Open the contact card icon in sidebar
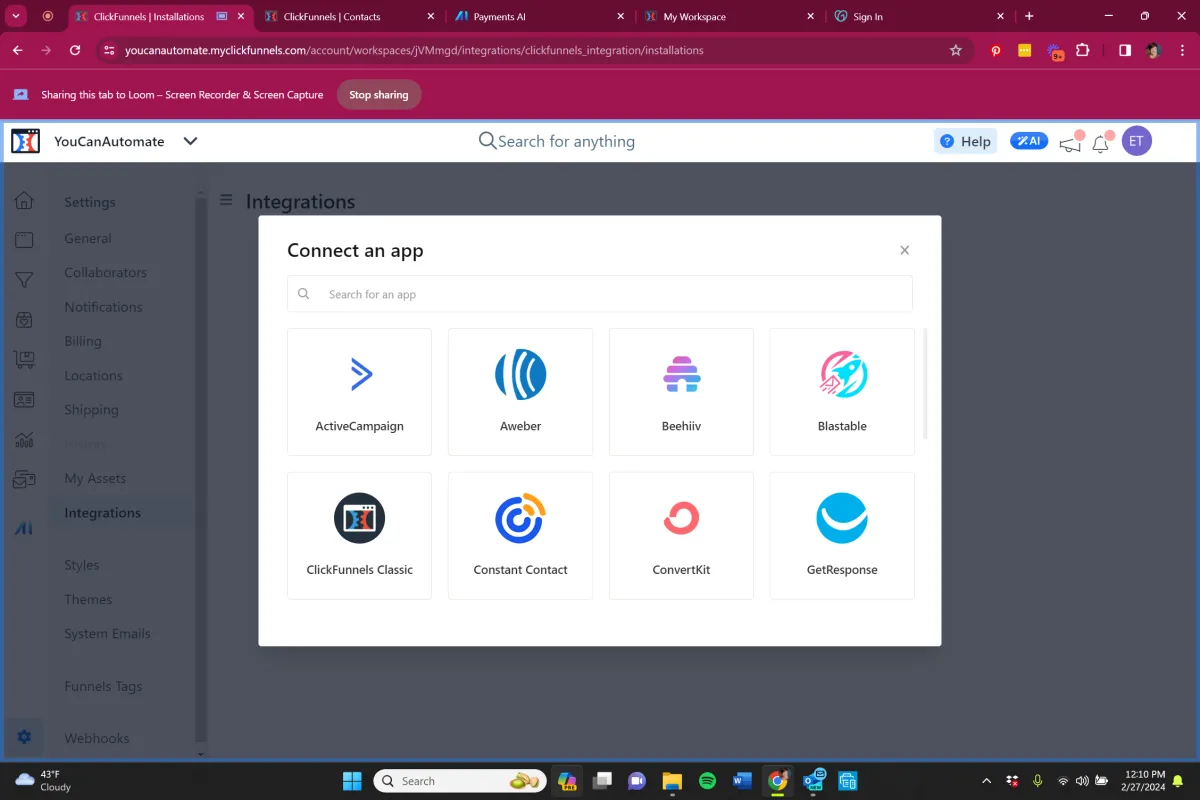Image resolution: width=1200 pixels, height=800 pixels. pyautogui.click(x=24, y=400)
